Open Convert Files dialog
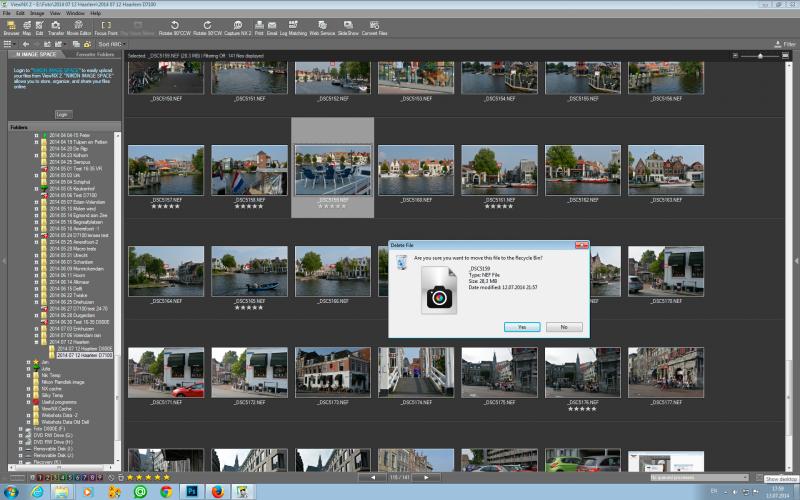The image size is (800, 500). [374, 28]
